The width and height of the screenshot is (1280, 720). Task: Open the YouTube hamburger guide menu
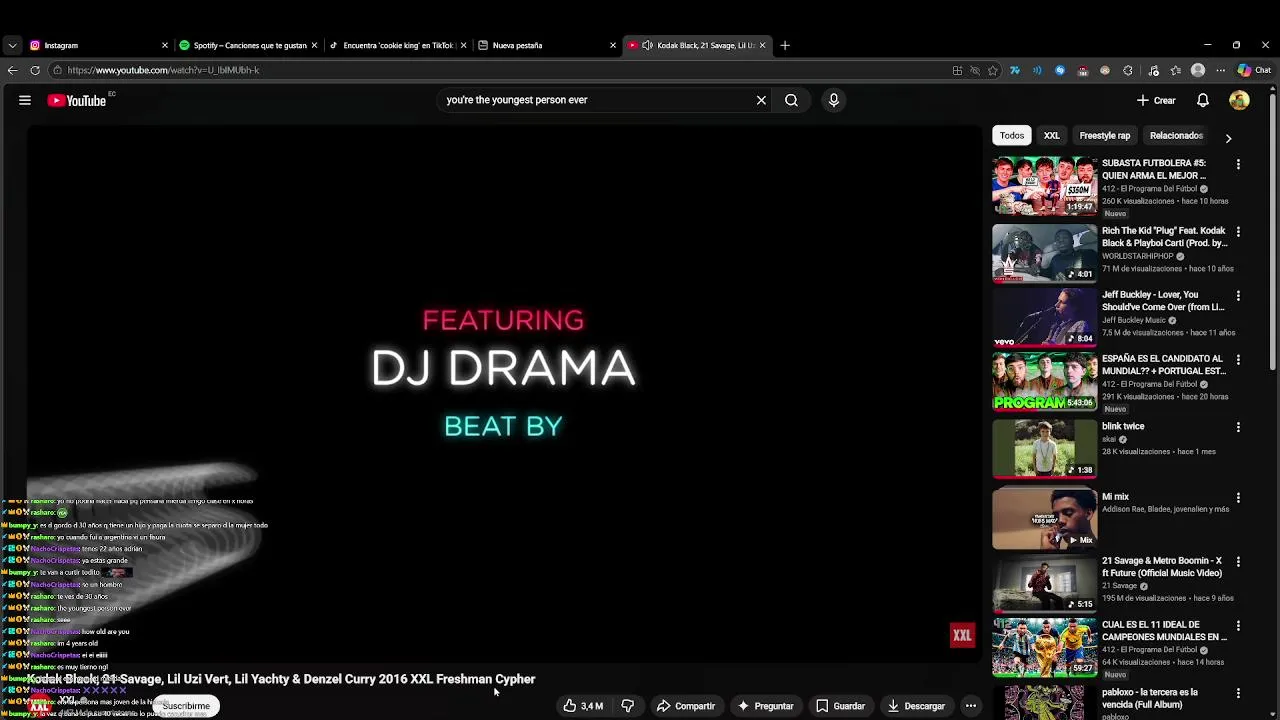coord(25,100)
